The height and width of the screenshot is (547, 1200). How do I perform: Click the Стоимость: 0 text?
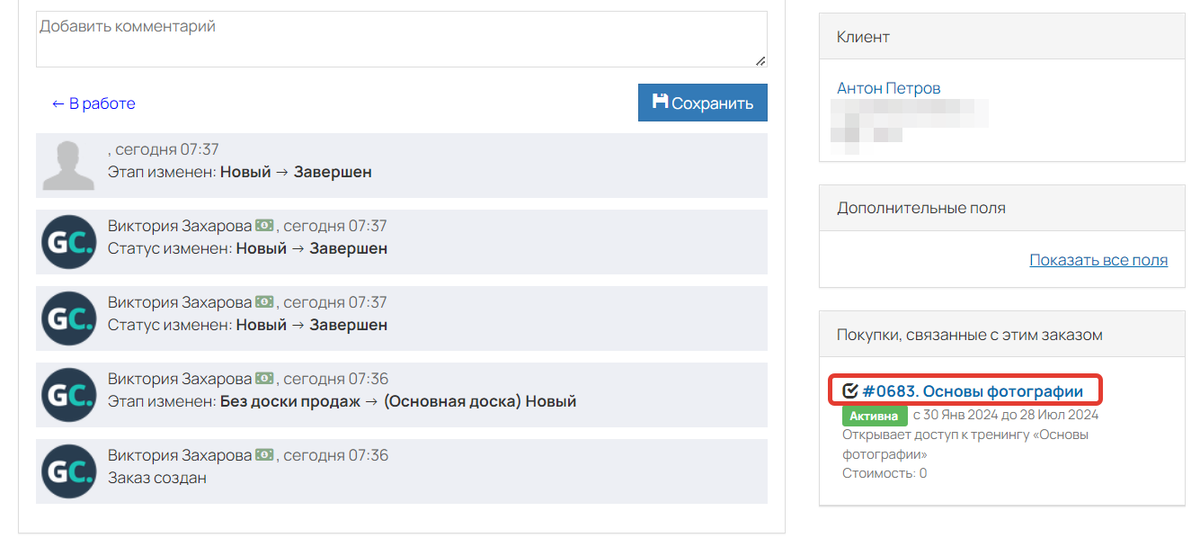[885, 473]
